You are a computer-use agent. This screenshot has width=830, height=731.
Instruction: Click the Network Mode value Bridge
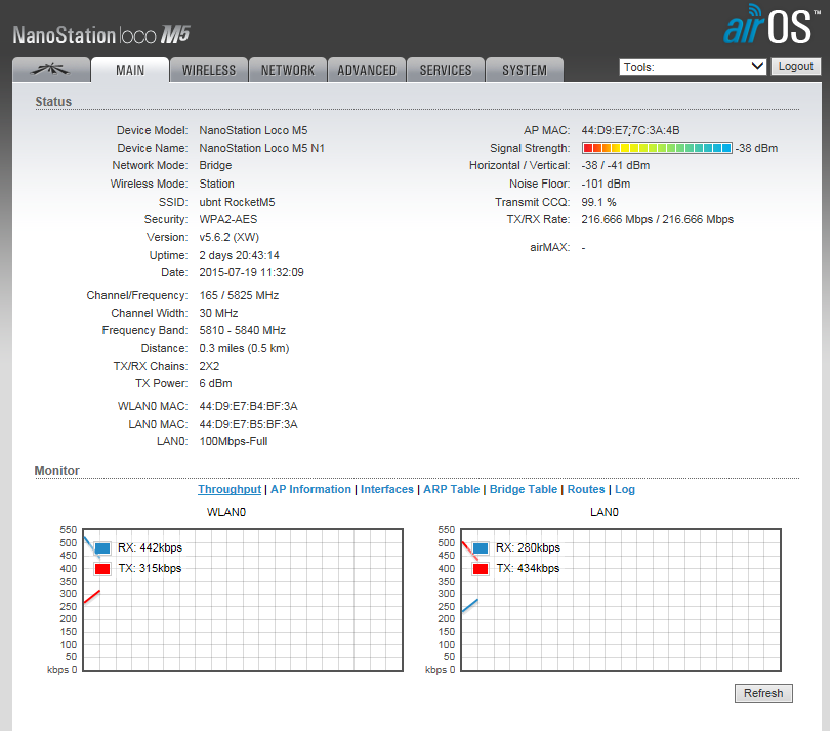click(x=215, y=165)
